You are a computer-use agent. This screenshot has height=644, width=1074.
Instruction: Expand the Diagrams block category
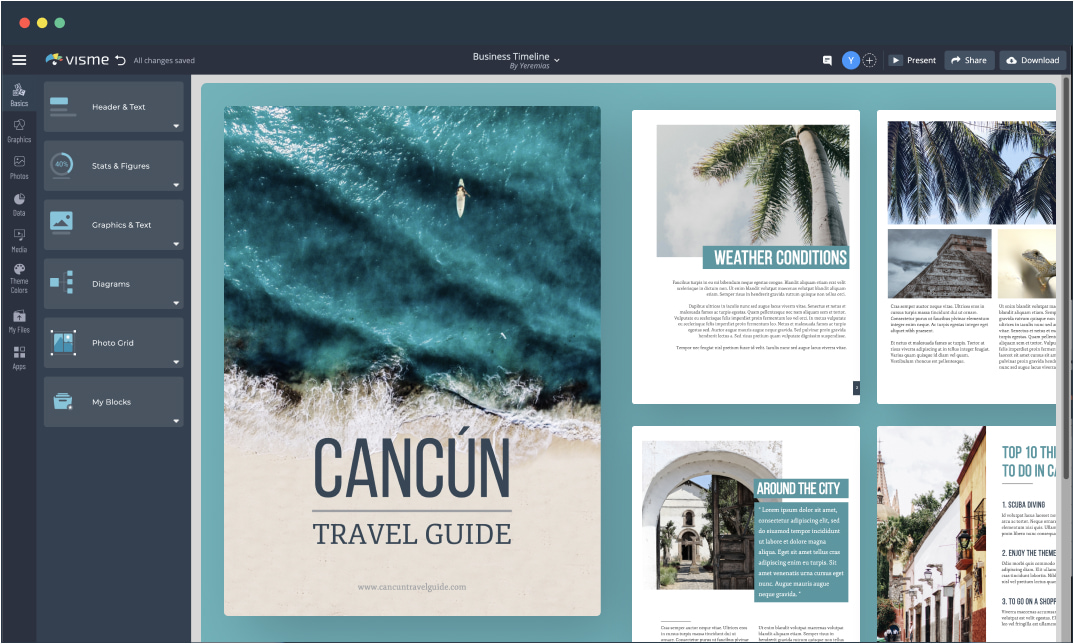pos(114,284)
